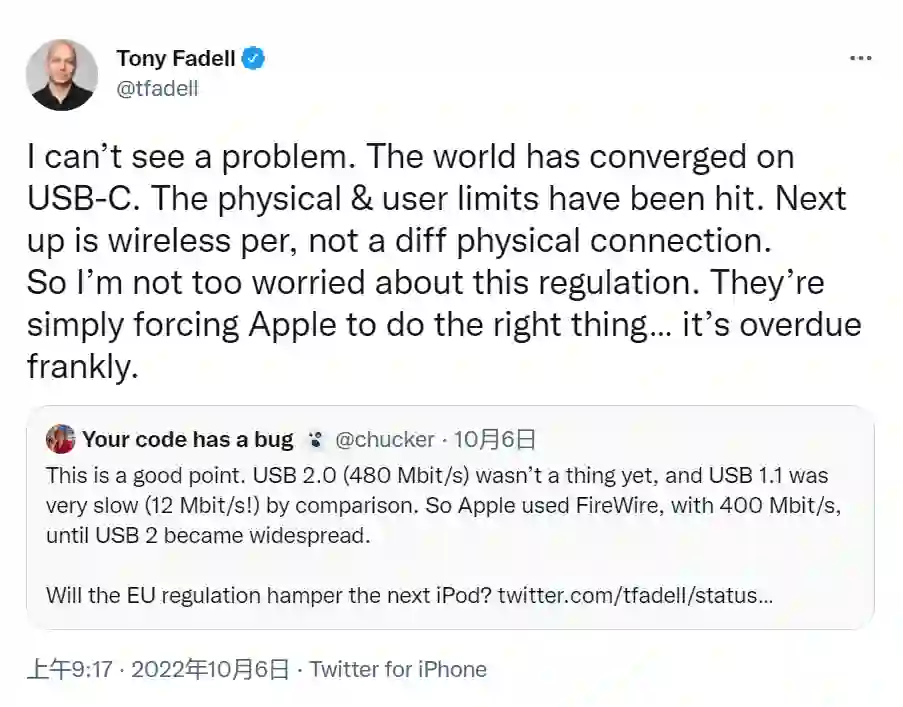This screenshot has height=707, width=903.
Task: Follow the twitter.com/tfadell/status link
Action: click(x=635, y=595)
